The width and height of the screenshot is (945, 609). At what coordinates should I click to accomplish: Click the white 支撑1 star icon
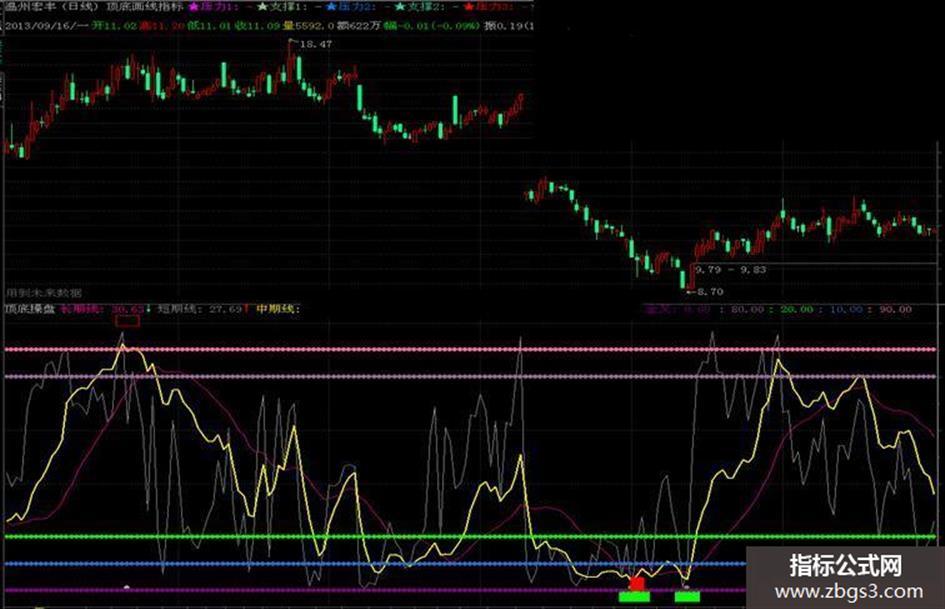(262, 7)
